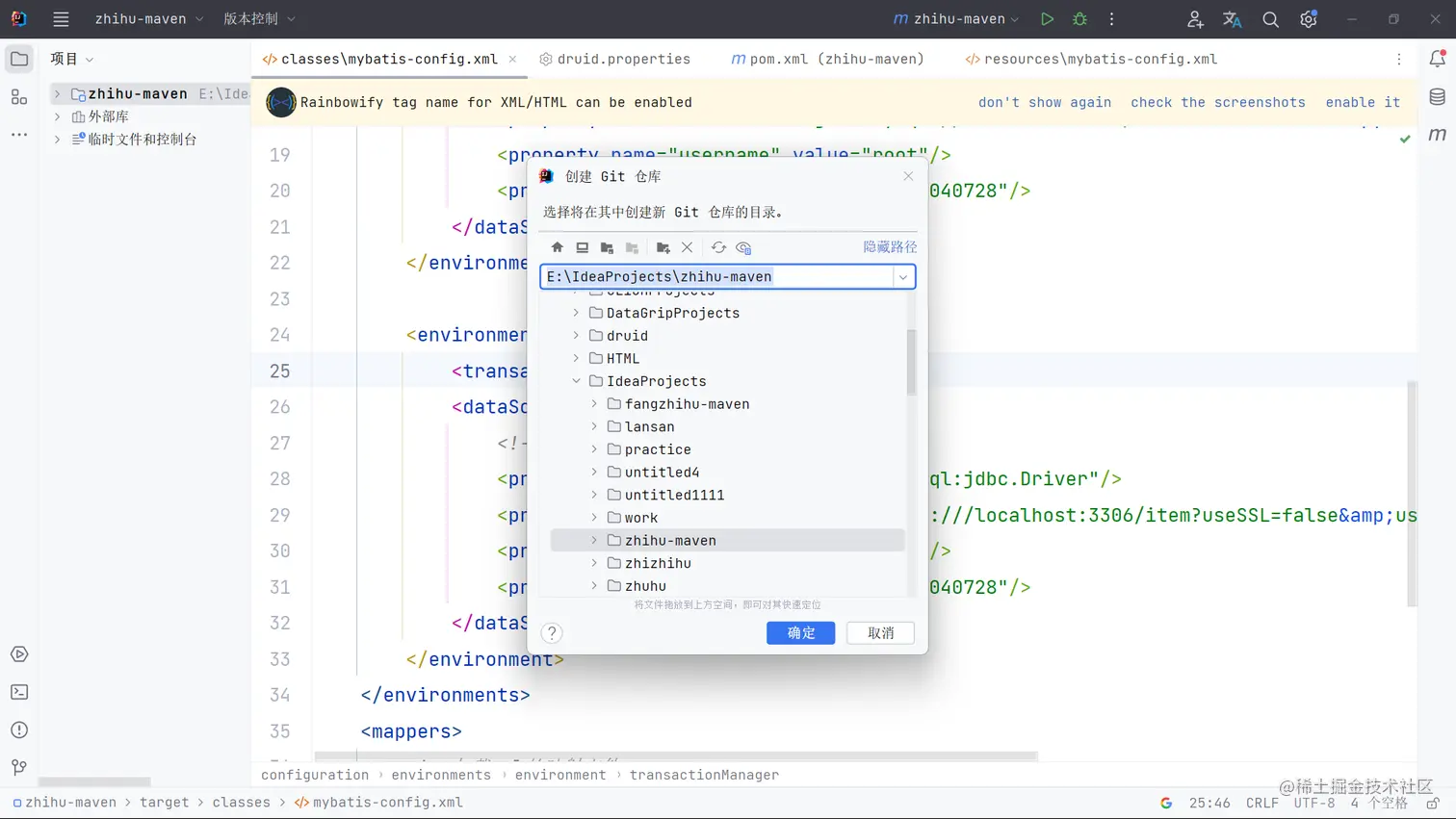The width and height of the screenshot is (1456, 819).
Task: Click "check the screenshots" link
Action: point(1218,102)
